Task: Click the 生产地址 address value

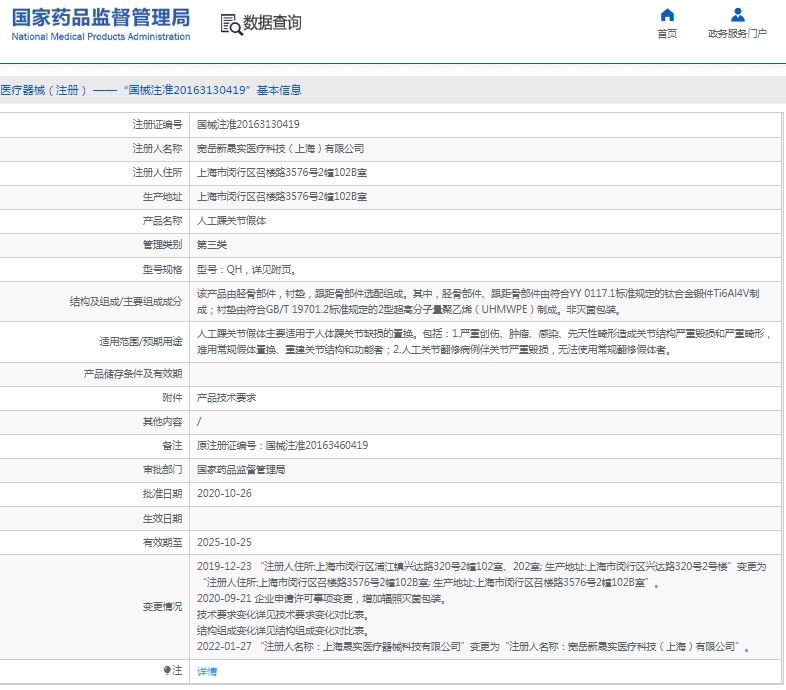Action: click(282, 197)
